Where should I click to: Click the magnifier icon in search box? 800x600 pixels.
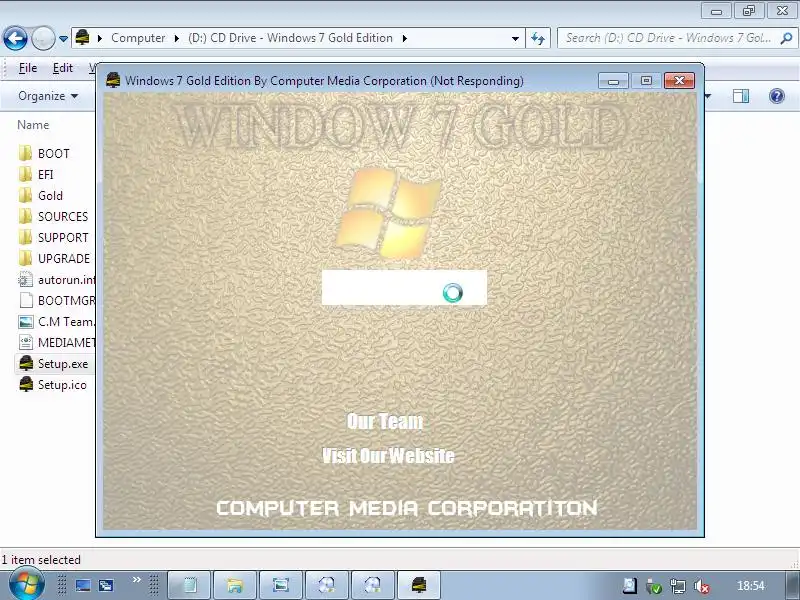tap(786, 38)
